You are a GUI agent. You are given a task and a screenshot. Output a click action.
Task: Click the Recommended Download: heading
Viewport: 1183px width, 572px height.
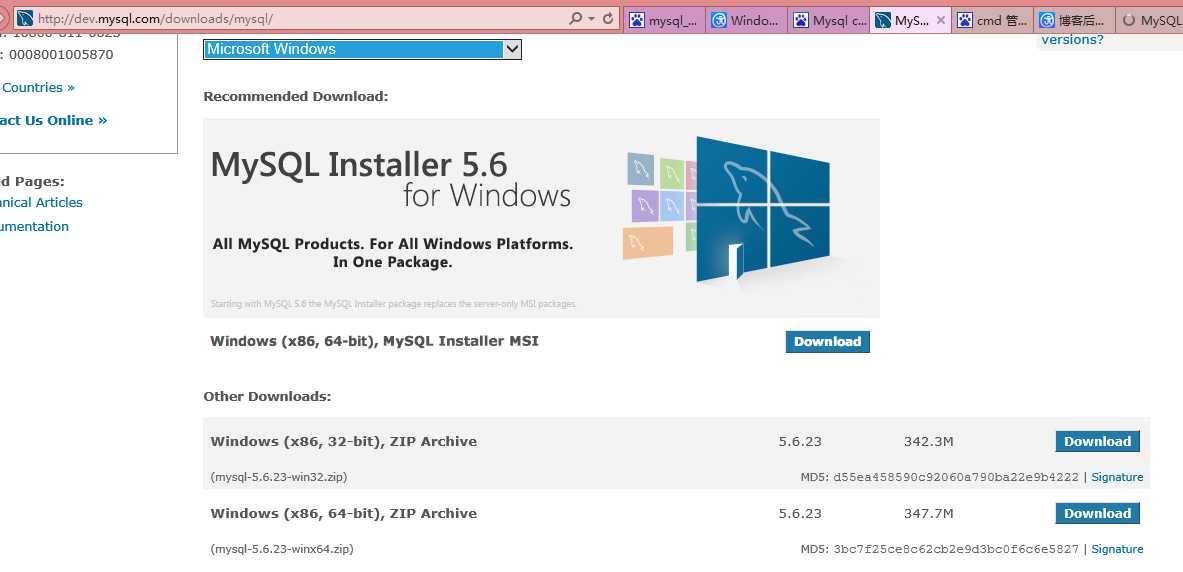point(296,97)
